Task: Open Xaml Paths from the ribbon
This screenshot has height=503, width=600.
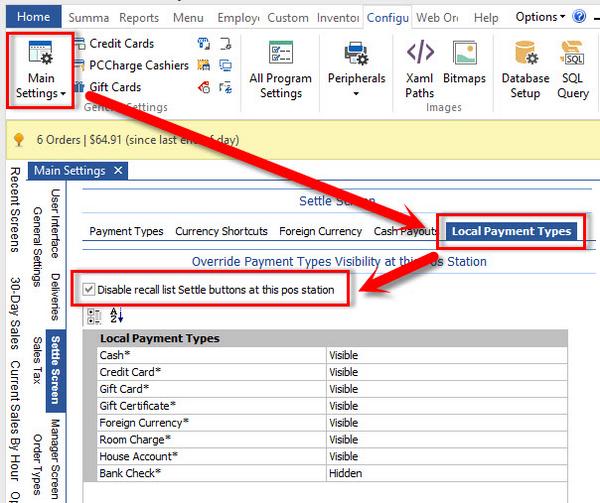Action: pyautogui.click(x=420, y=70)
